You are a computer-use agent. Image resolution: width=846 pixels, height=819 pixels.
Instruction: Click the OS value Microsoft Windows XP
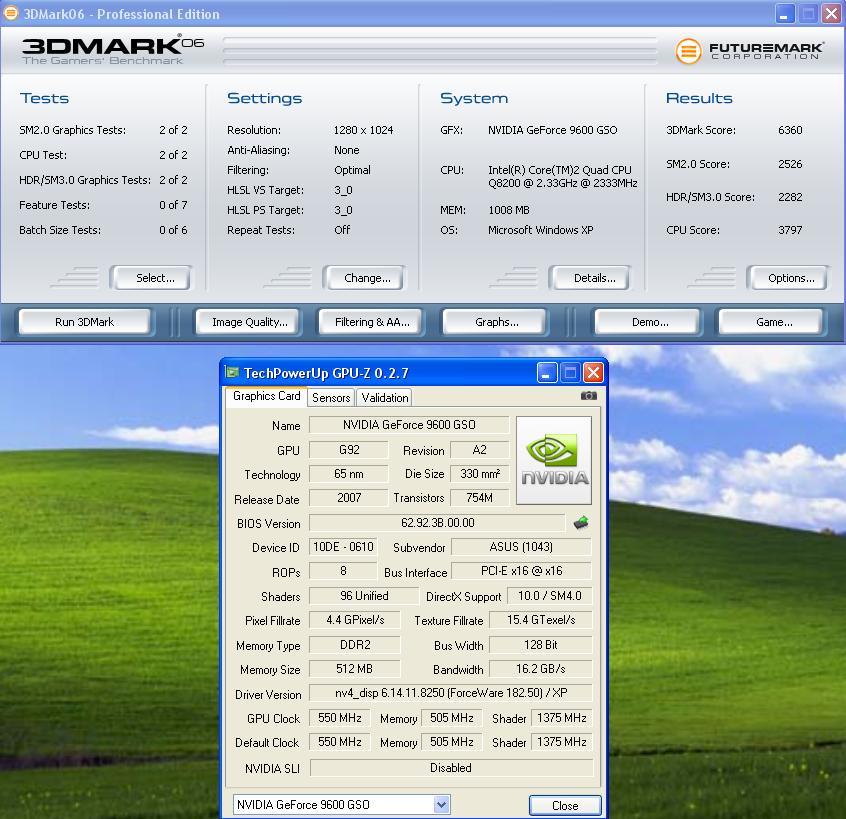tap(541, 230)
